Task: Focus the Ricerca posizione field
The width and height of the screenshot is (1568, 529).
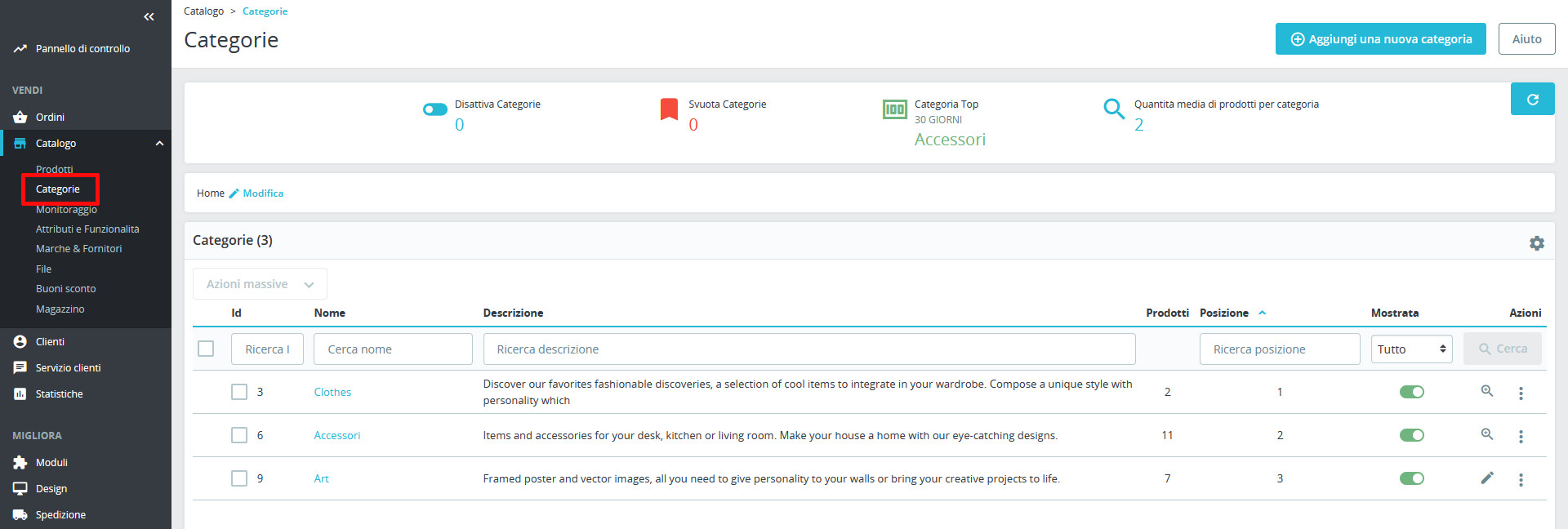Action: pyautogui.click(x=1280, y=349)
